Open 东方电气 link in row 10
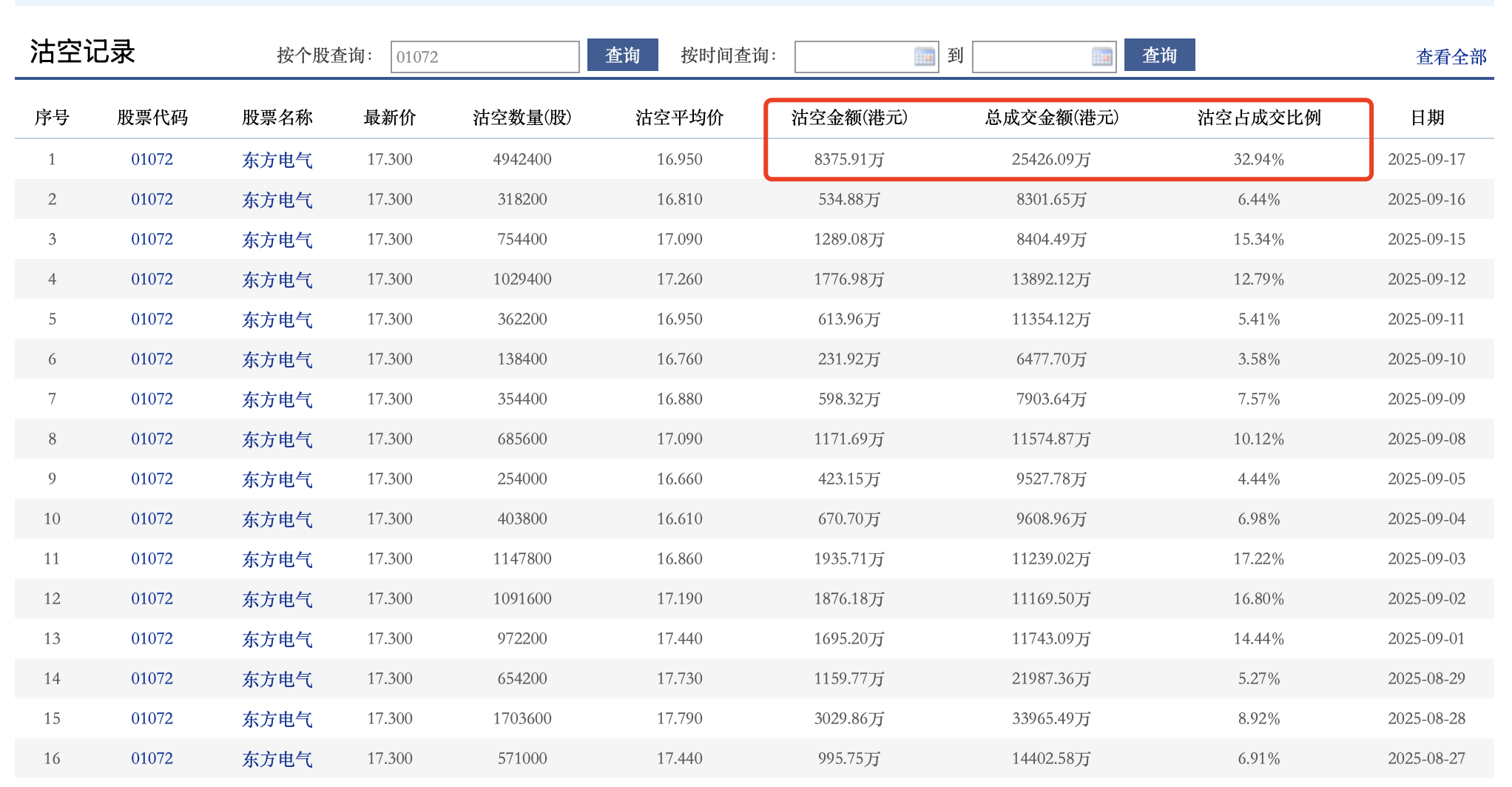Image resolution: width=1512 pixels, height=787 pixels. click(x=277, y=519)
